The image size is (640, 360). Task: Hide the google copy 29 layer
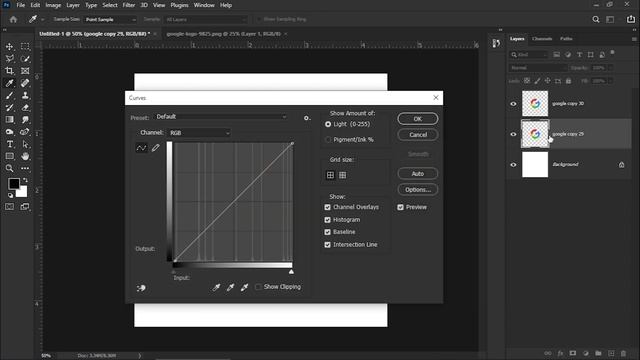(513, 134)
